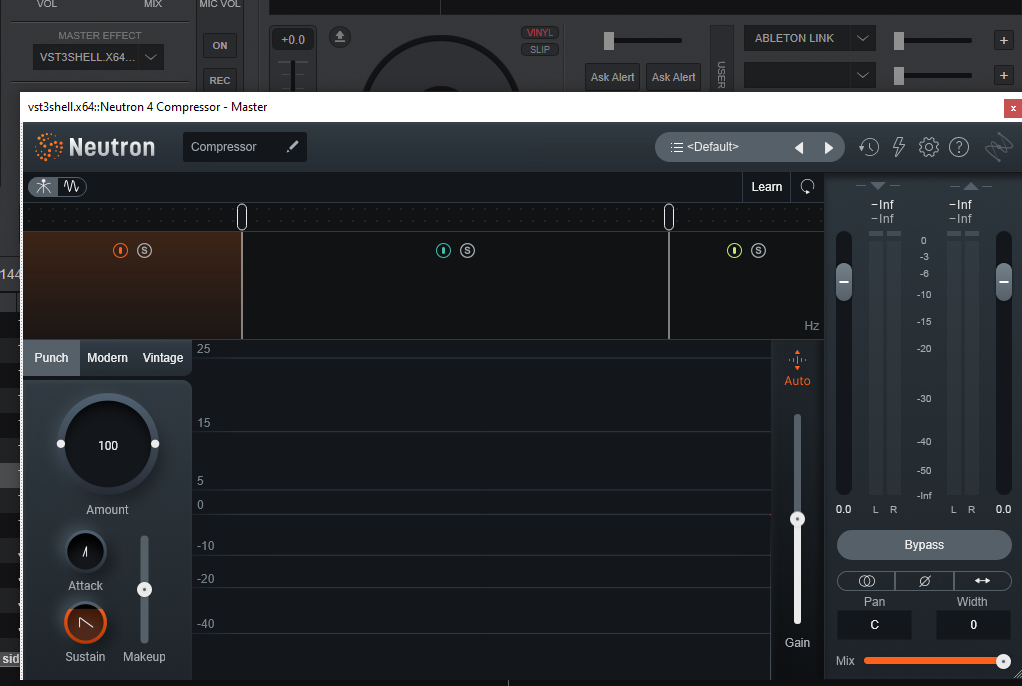Select the figure-shaped view icon in mode switch
Image resolution: width=1022 pixels, height=686 pixels.
click(44, 187)
